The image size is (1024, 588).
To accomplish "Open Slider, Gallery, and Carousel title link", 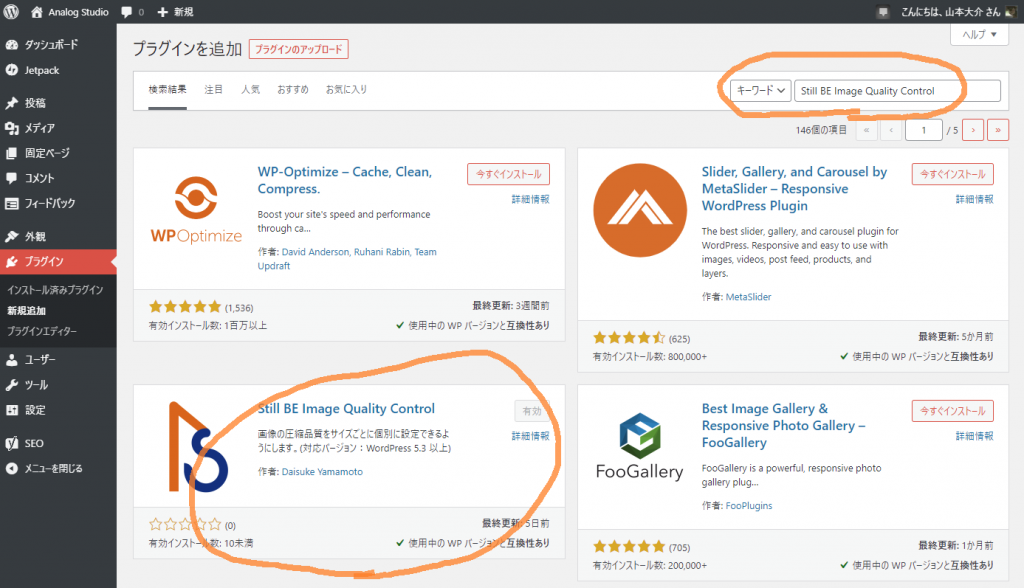I will click(794, 189).
